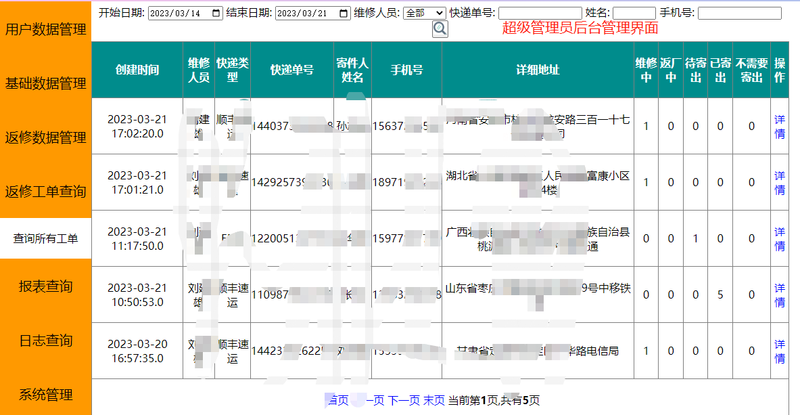Open 返修数据管理 in the sidebar
The image size is (800, 415).
(x=45, y=137)
